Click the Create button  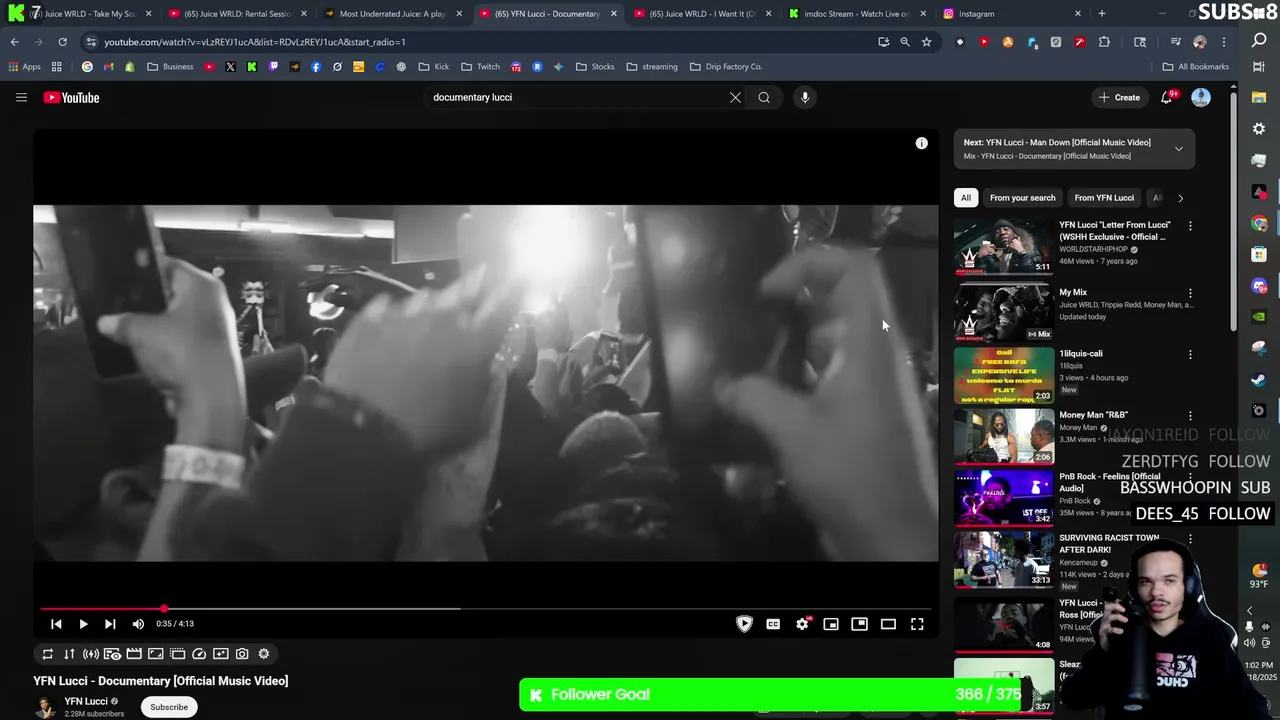pyautogui.click(x=1119, y=97)
